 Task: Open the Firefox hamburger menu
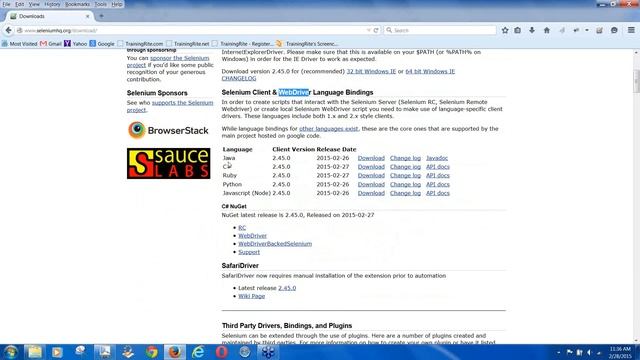(631, 30)
